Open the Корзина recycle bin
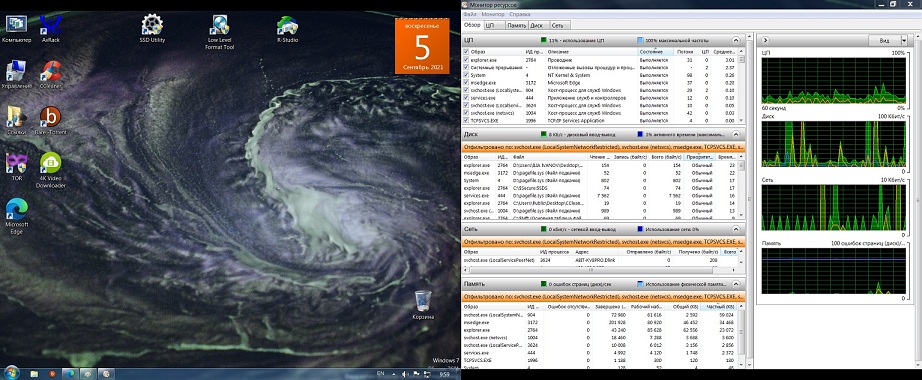 pos(423,305)
